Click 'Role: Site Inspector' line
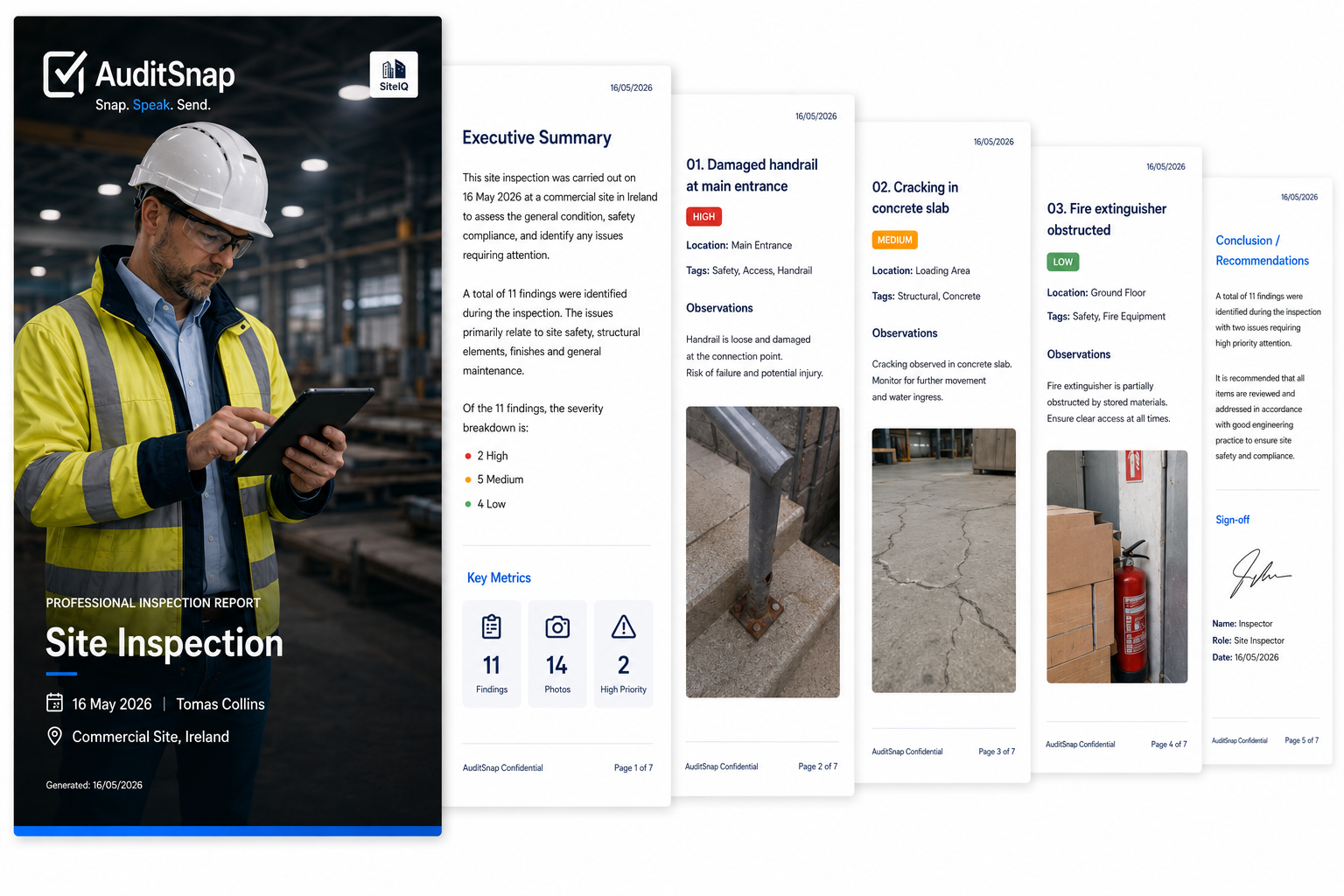 pos(1249,640)
